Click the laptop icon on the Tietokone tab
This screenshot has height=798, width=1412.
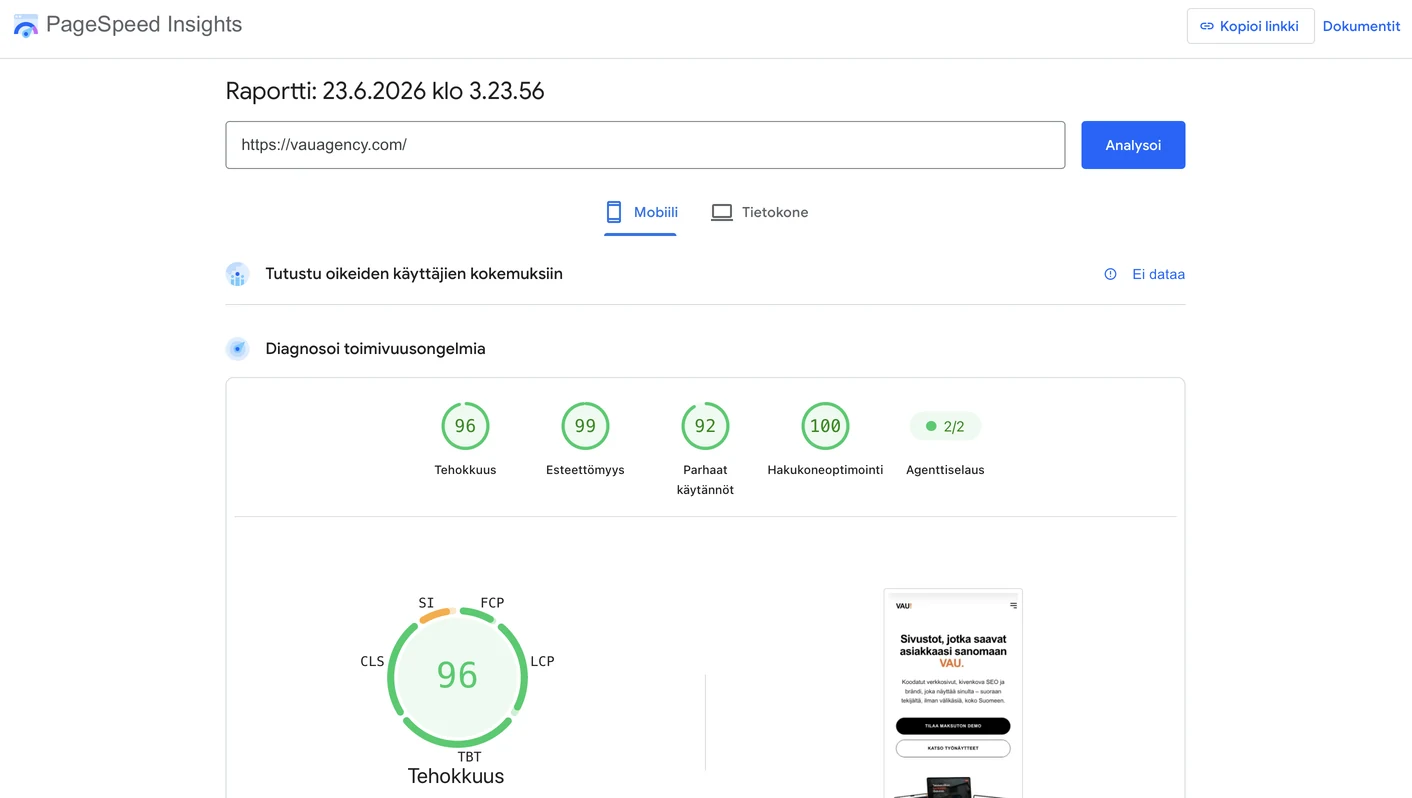[x=722, y=212]
